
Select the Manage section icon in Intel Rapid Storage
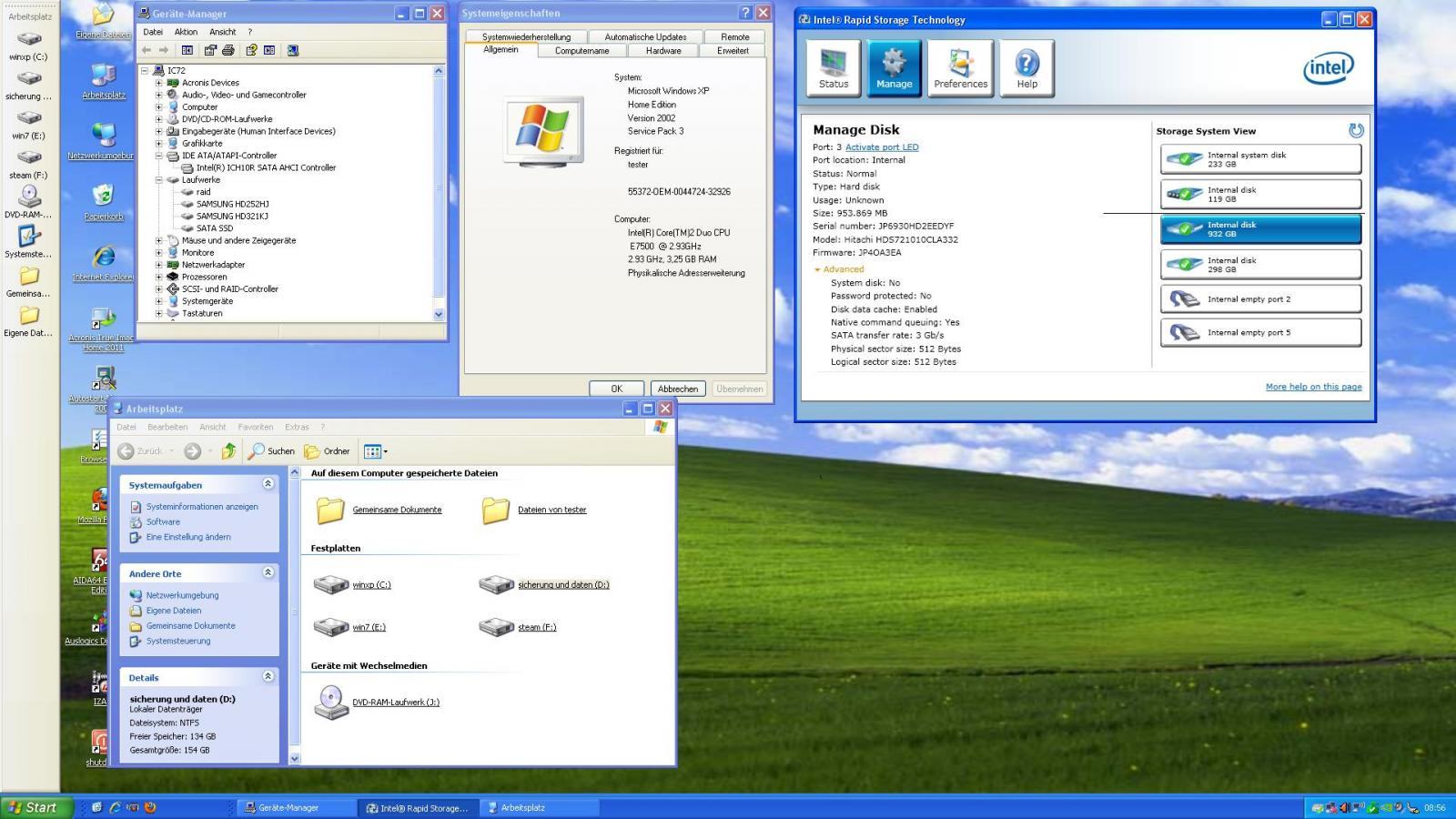click(x=894, y=68)
